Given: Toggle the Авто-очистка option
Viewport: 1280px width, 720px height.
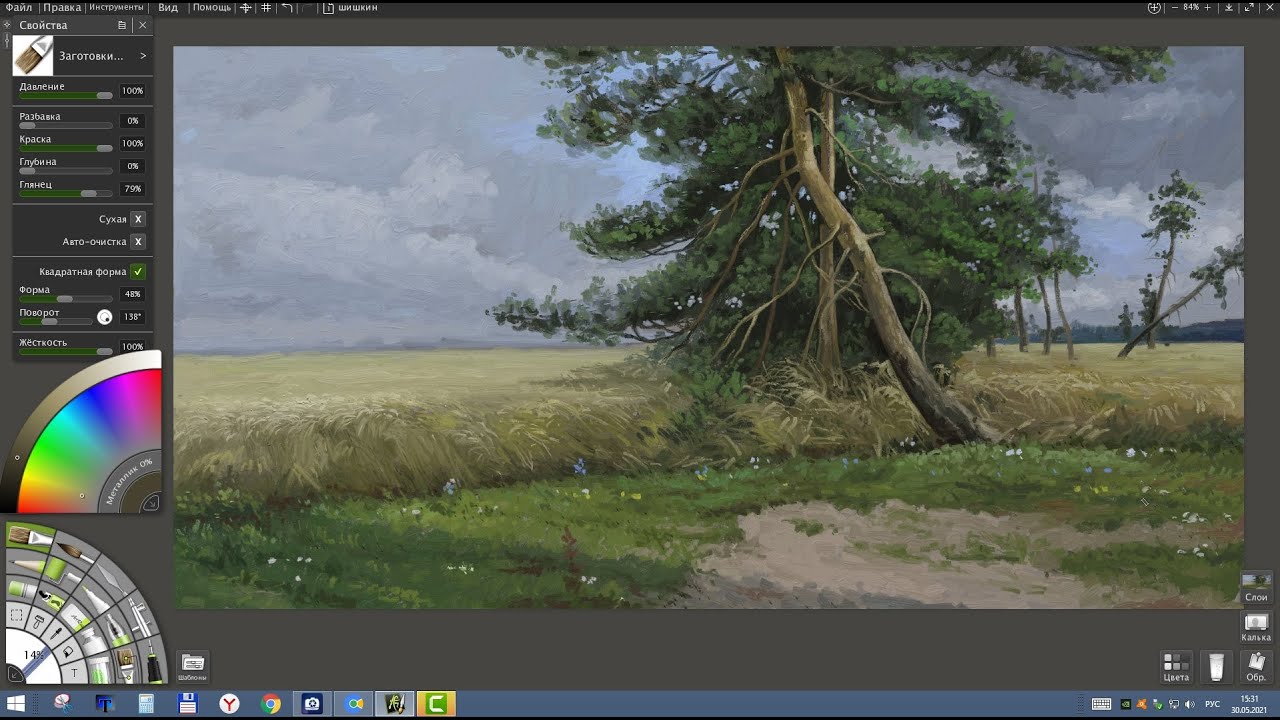Looking at the screenshot, I should (138, 242).
